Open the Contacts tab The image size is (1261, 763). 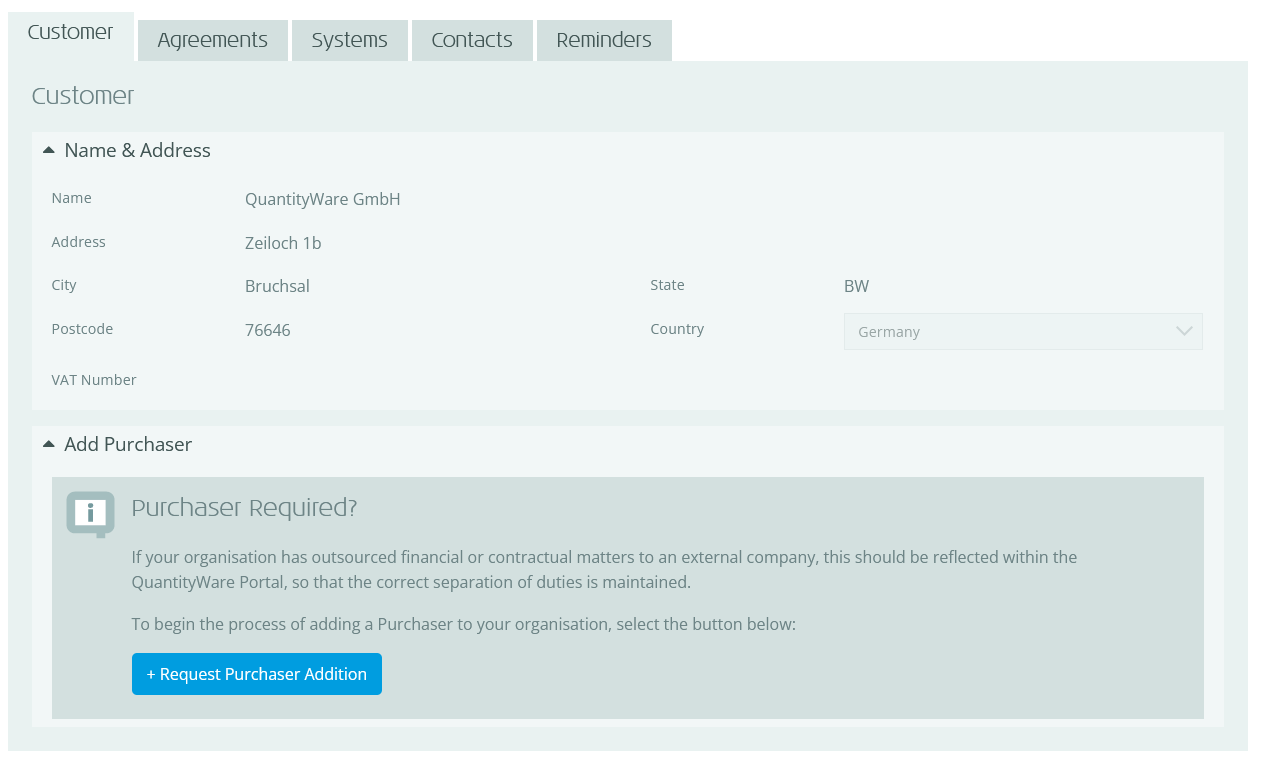pyautogui.click(x=472, y=40)
